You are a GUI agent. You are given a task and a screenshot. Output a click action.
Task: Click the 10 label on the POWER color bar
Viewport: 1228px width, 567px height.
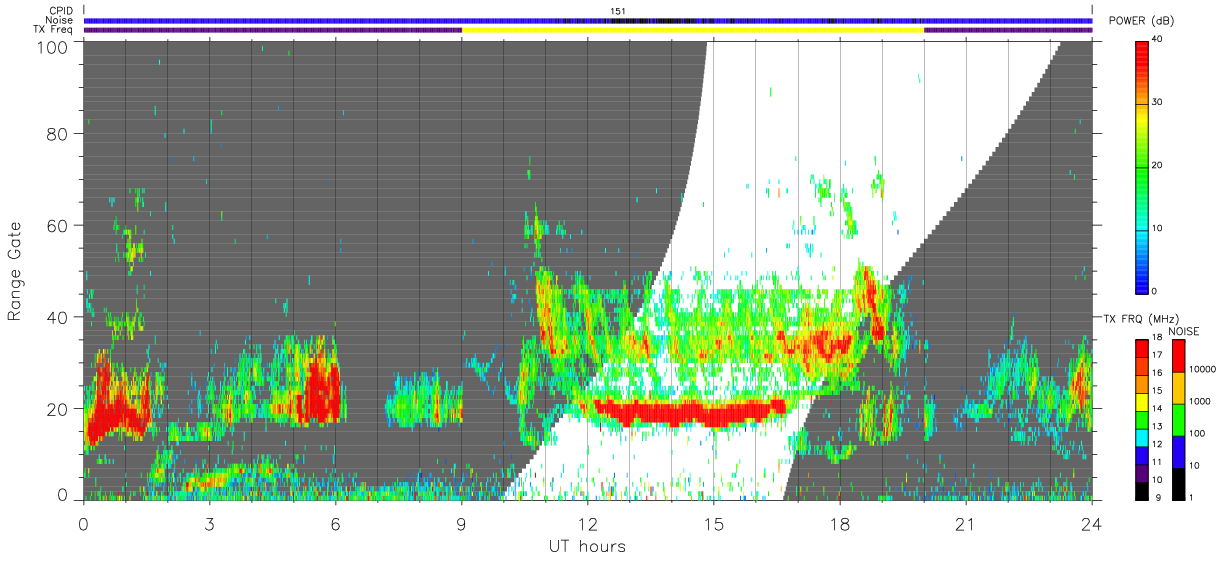[1157, 229]
